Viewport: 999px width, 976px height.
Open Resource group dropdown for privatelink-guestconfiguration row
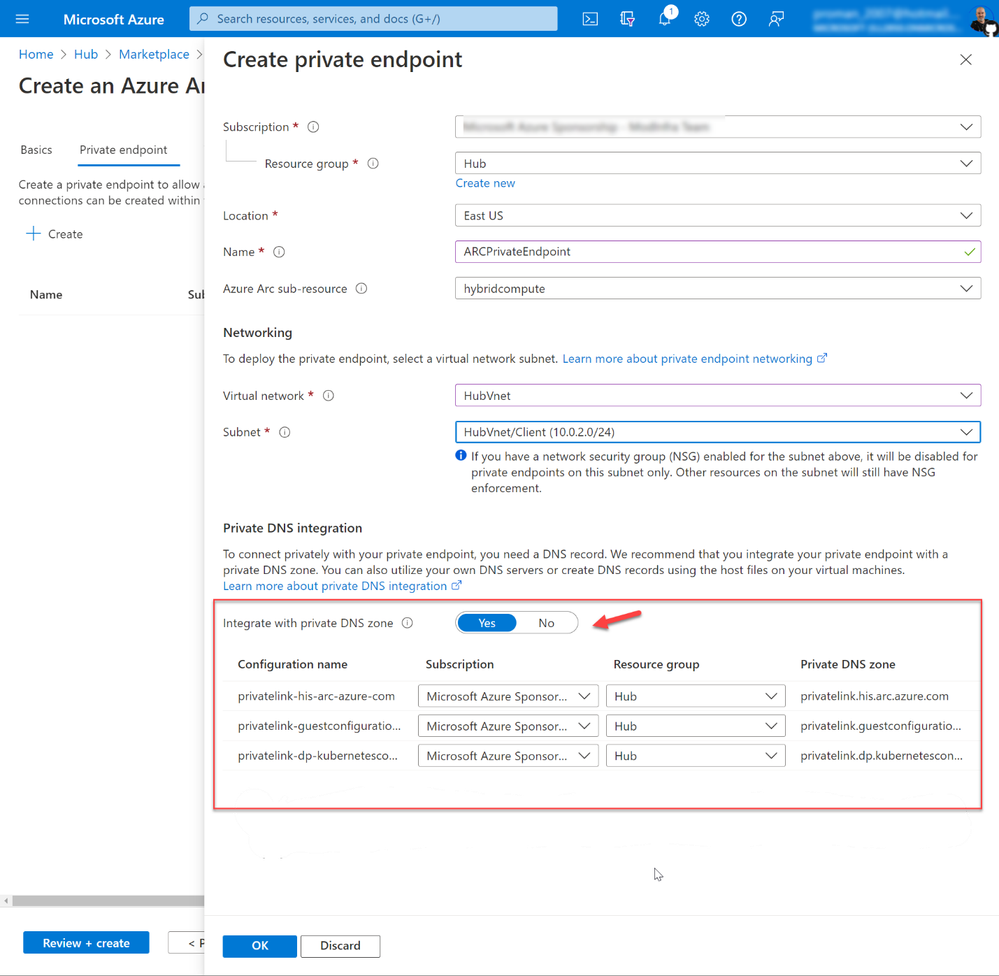[x=696, y=726]
